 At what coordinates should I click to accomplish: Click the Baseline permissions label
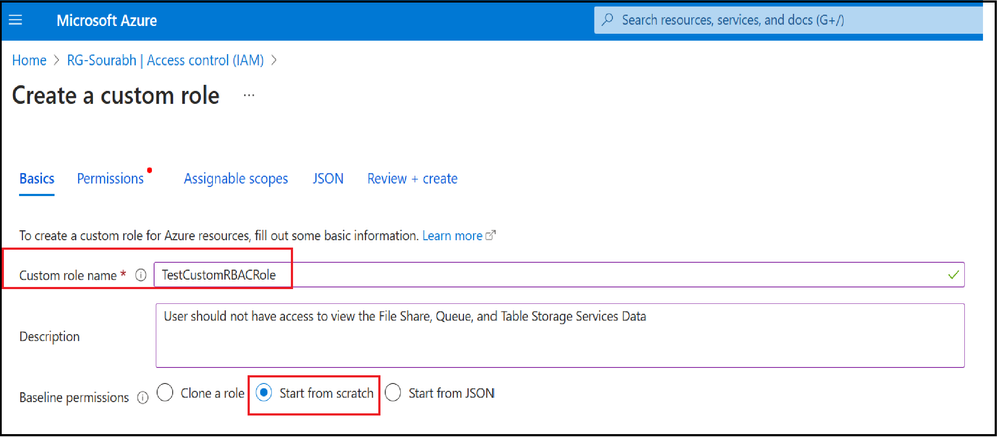[x=75, y=397]
